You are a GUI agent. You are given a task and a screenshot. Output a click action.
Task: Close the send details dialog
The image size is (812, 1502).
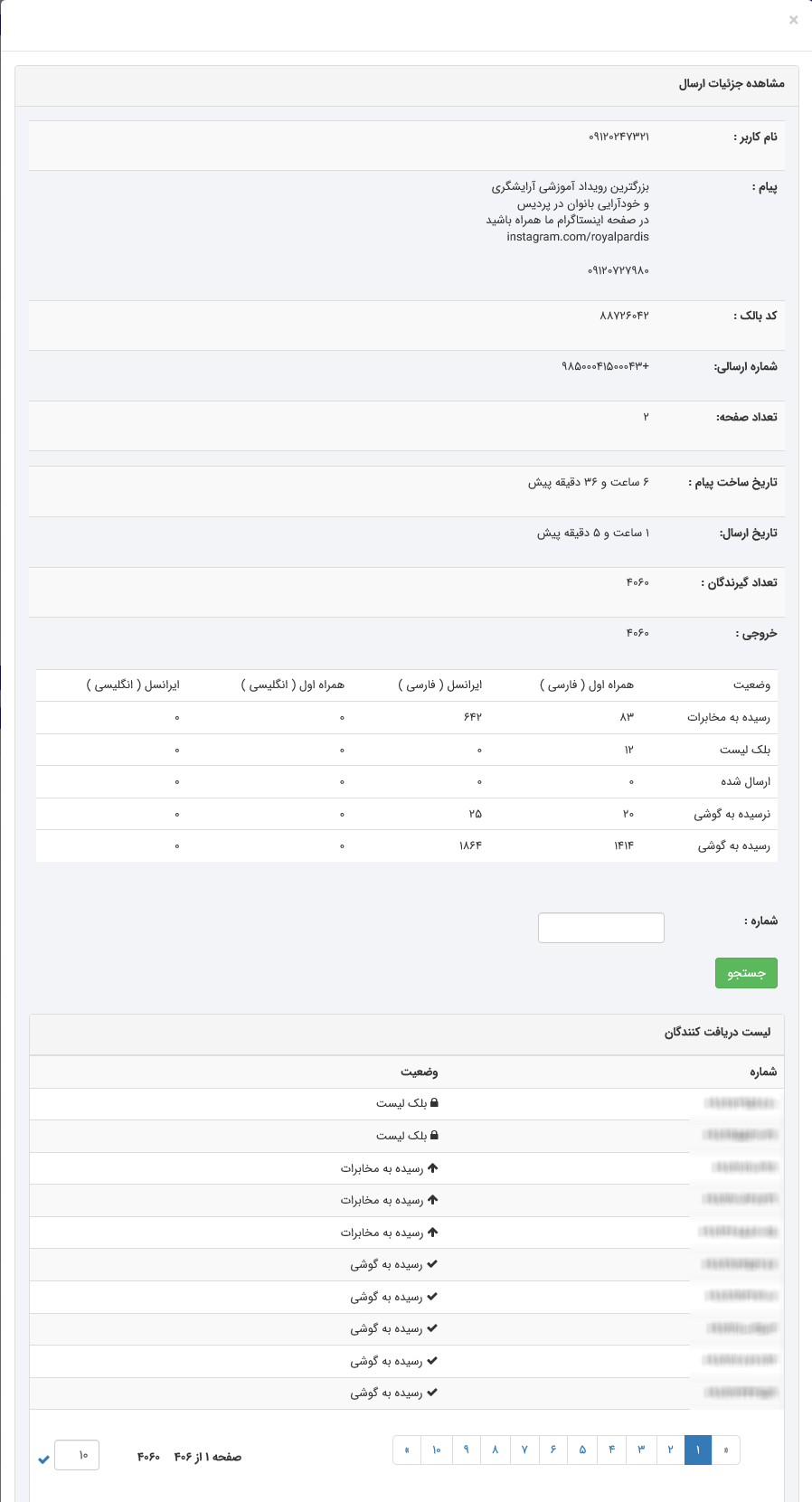pyautogui.click(x=793, y=20)
